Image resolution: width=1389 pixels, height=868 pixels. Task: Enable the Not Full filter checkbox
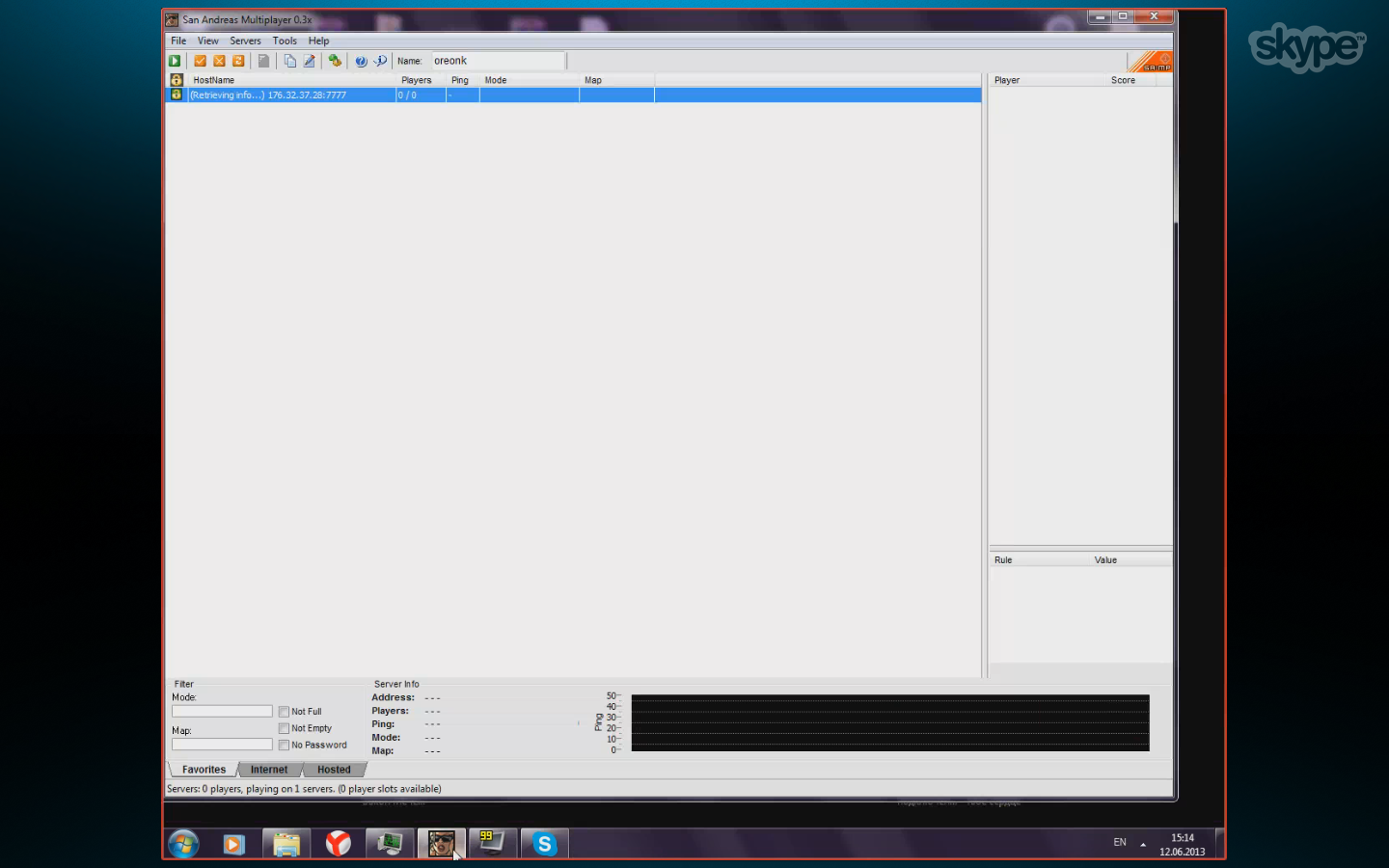coord(284,712)
